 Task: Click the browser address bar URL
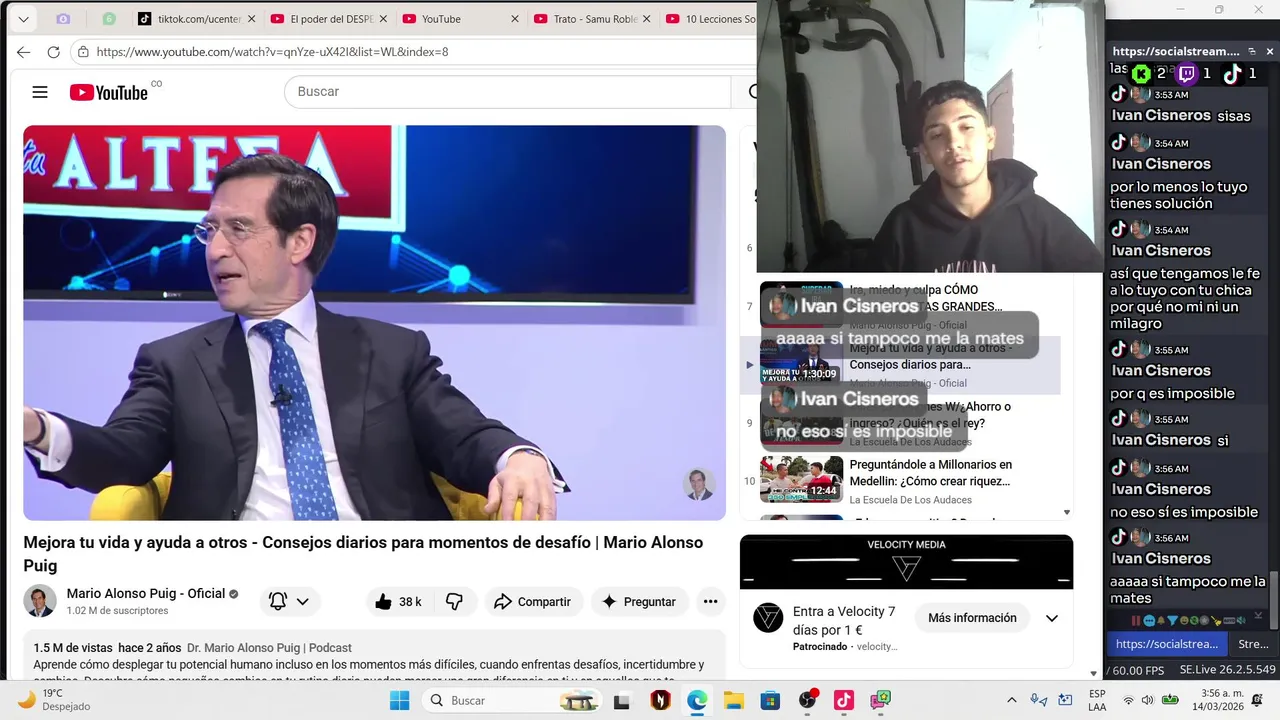click(272, 52)
